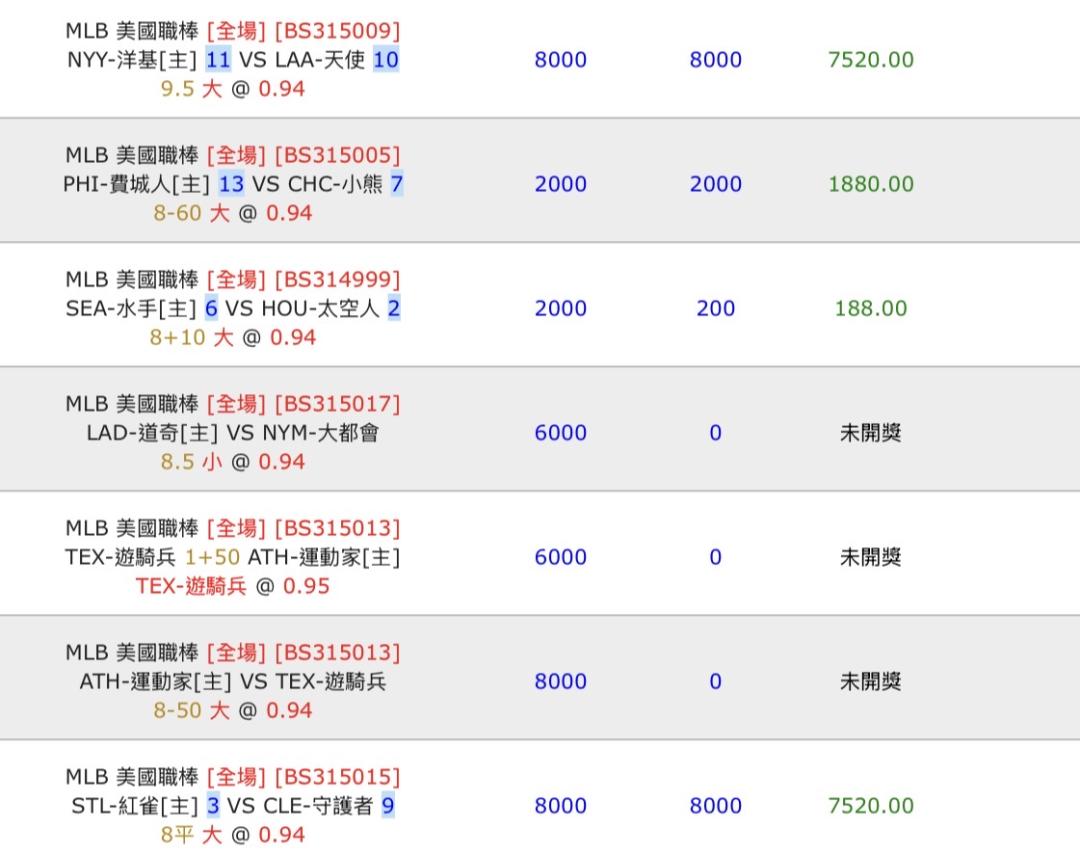Click the 1880.00 payout amount
The image size is (1080, 854).
click(x=870, y=184)
